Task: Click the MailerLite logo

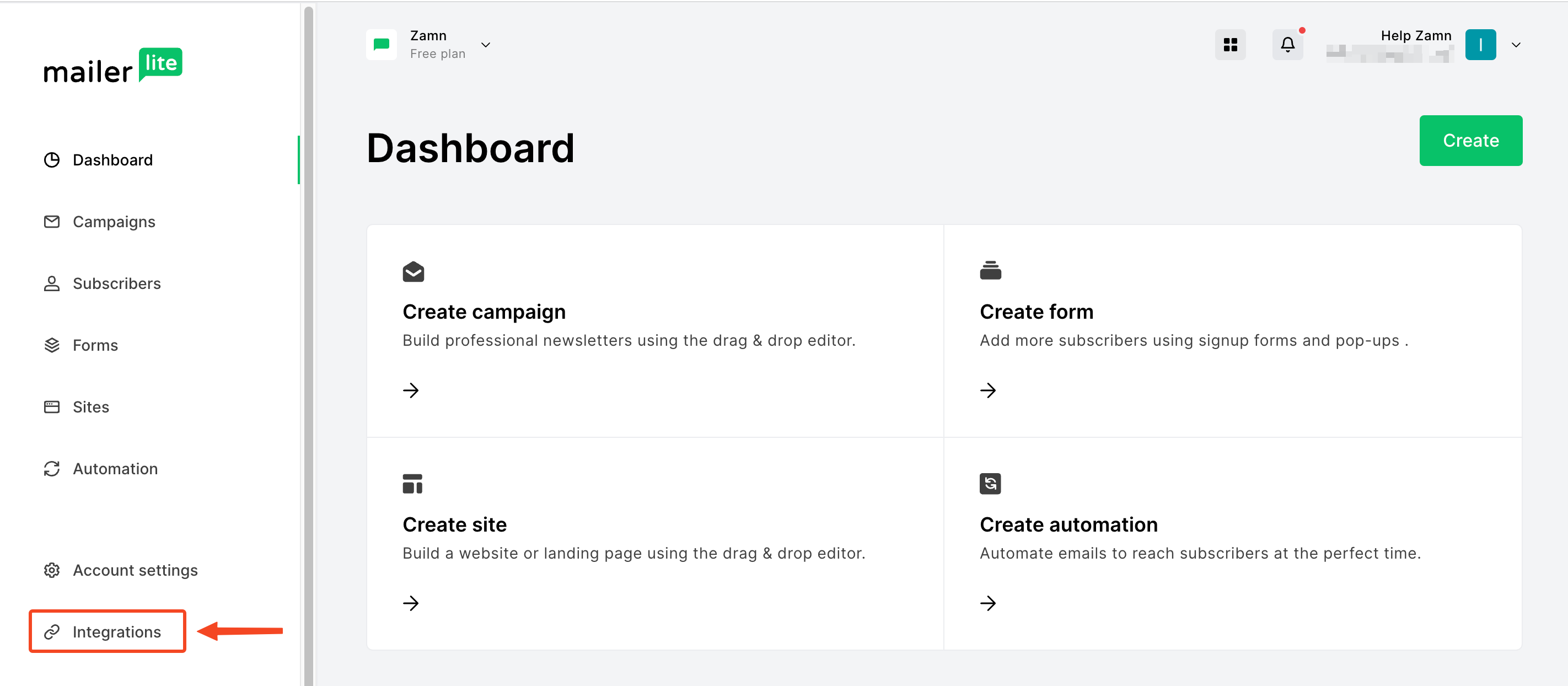Action: 112,66
